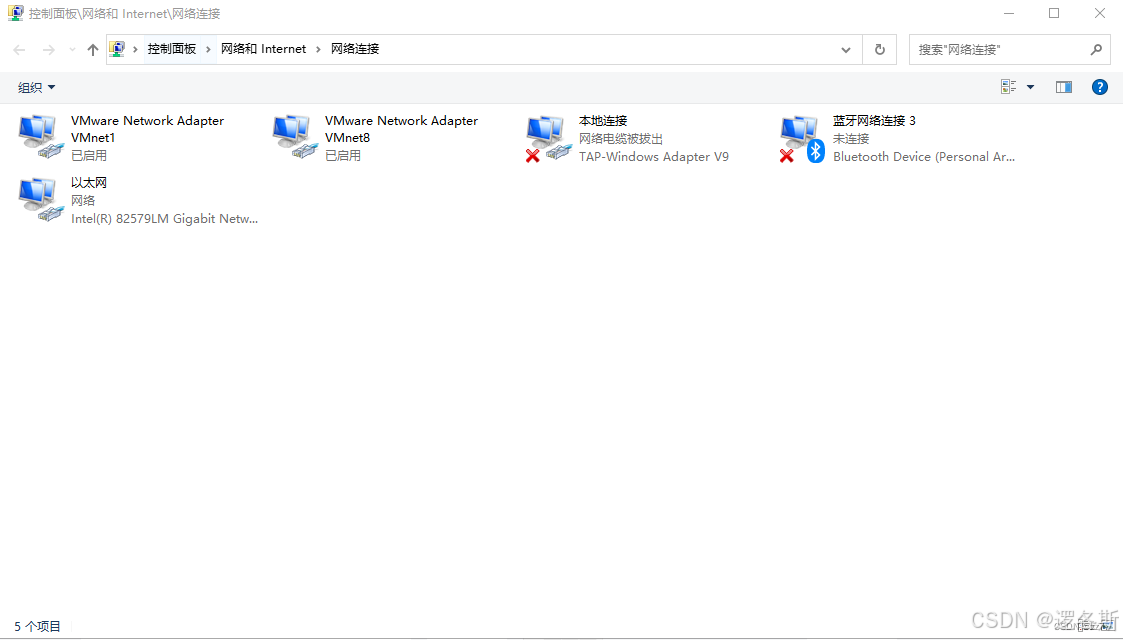The width and height of the screenshot is (1123, 640).
Task: Open the 组织 dropdown menu
Action: point(36,87)
